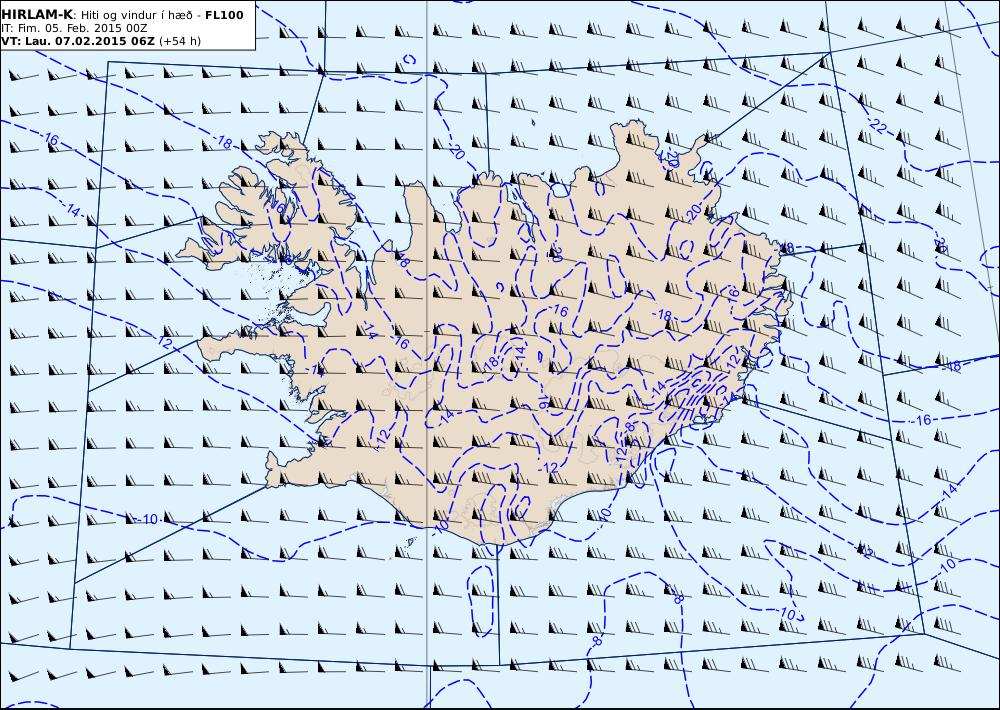Click the FL100 flight level label
Image resolution: width=1000 pixels, height=710 pixels.
coord(224,15)
